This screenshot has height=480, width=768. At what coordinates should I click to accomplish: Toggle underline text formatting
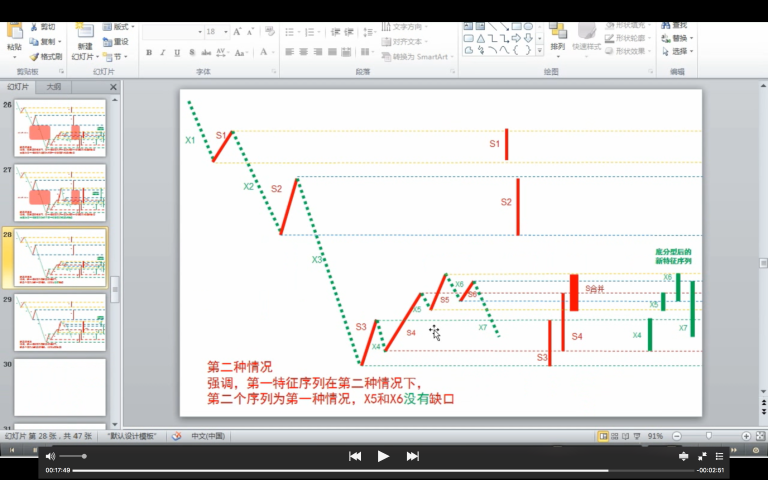[177, 52]
